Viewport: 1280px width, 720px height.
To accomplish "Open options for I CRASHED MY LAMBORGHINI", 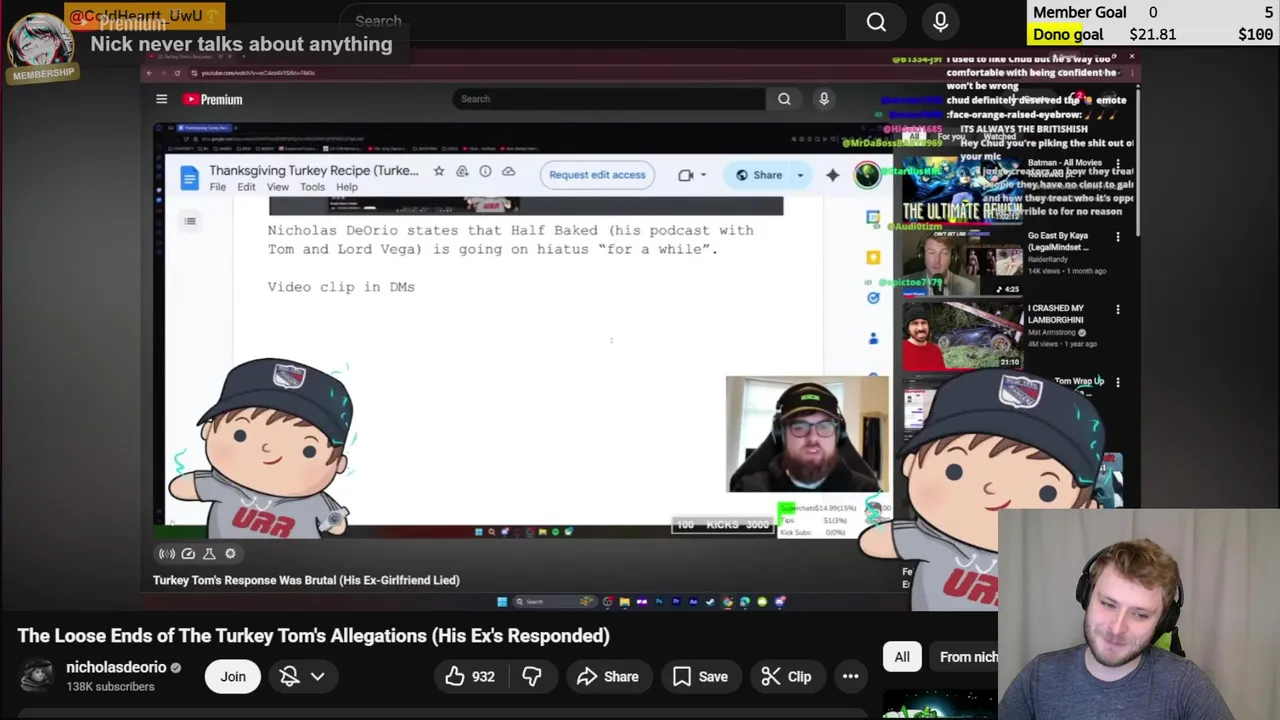I will (1118, 310).
